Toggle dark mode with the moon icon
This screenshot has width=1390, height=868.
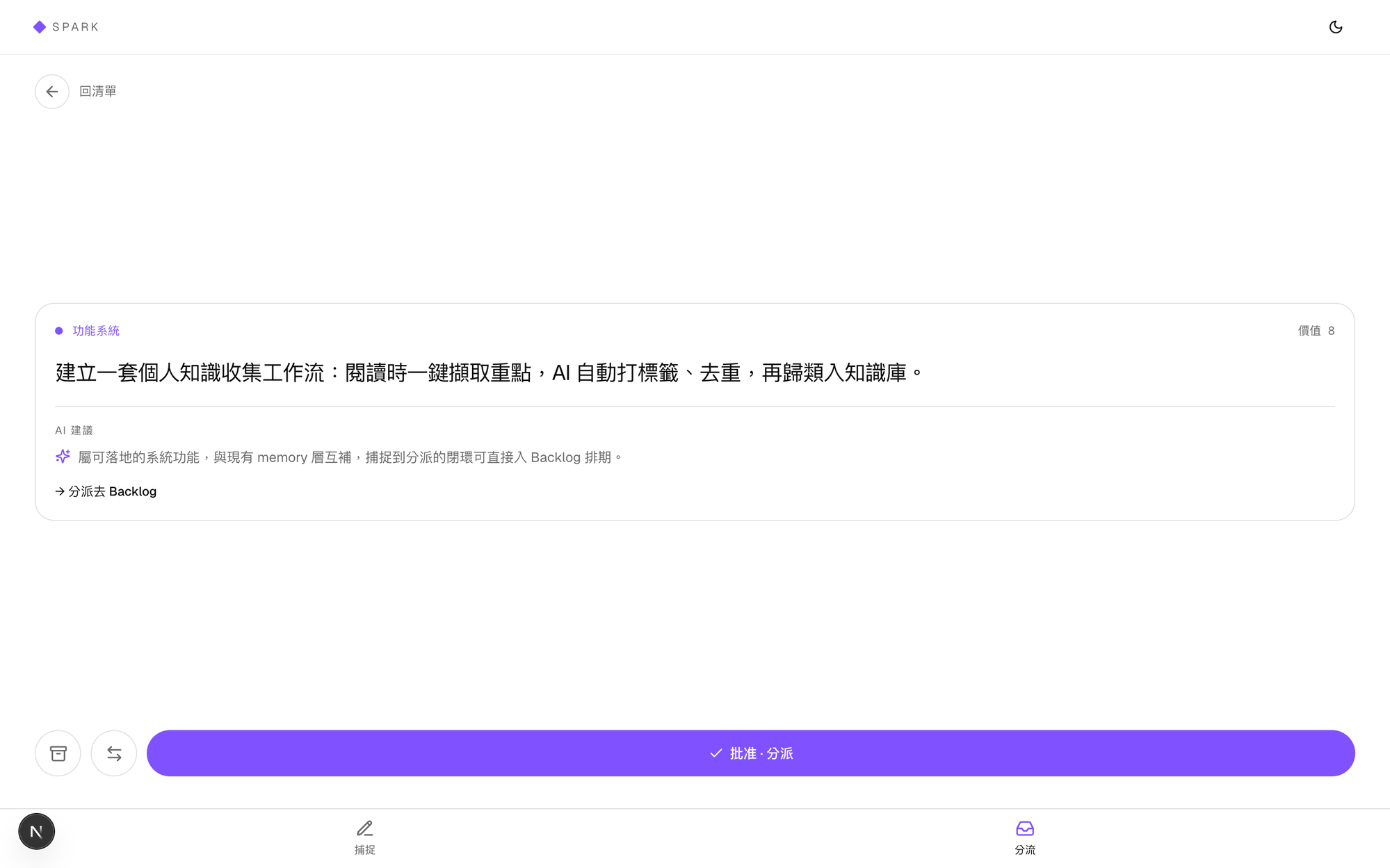tap(1335, 27)
